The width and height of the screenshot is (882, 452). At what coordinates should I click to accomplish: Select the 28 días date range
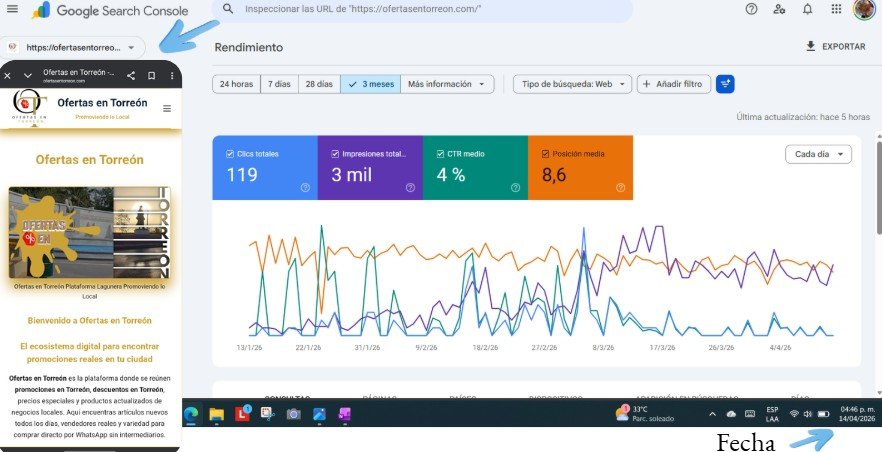(319, 84)
